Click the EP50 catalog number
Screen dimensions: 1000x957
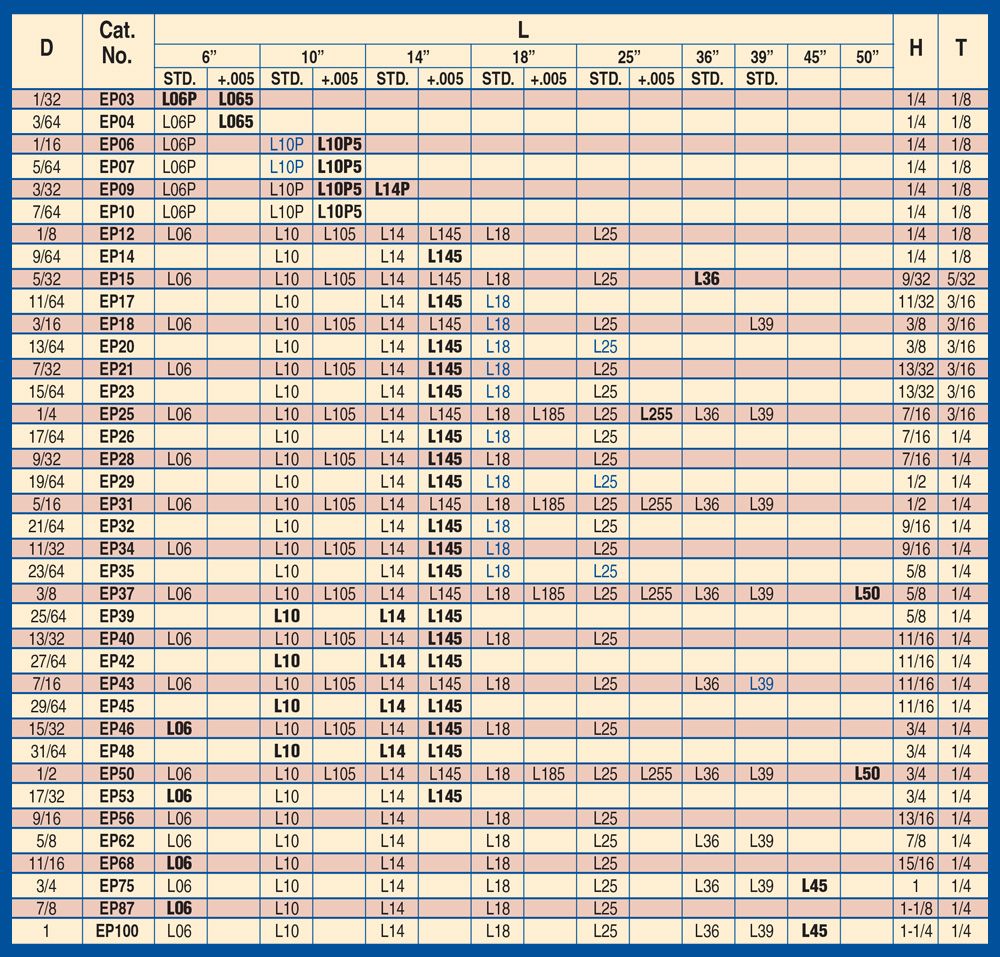pos(117,774)
